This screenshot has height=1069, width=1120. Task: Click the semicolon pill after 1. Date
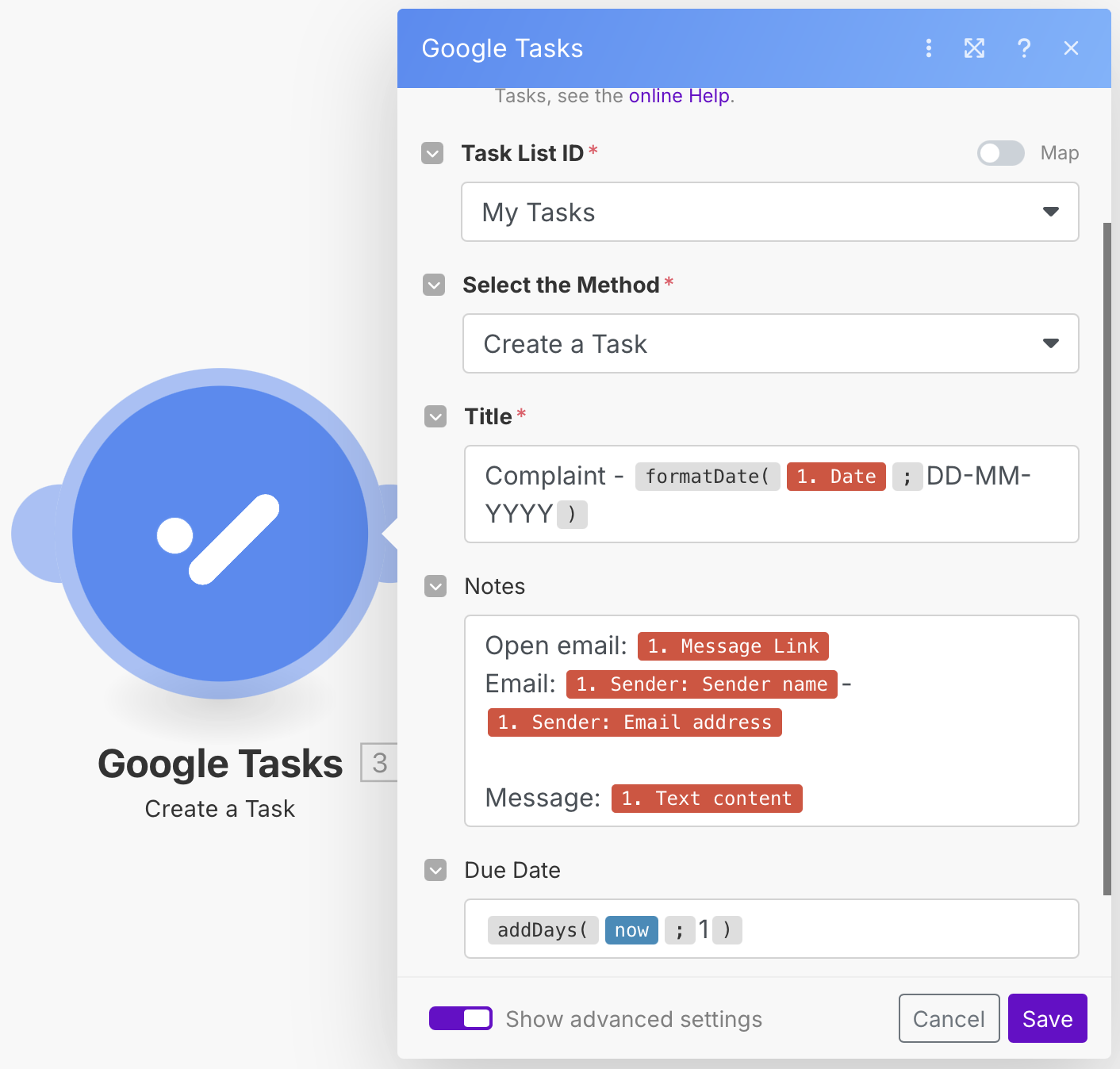pyautogui.click(x=907, y=477)
